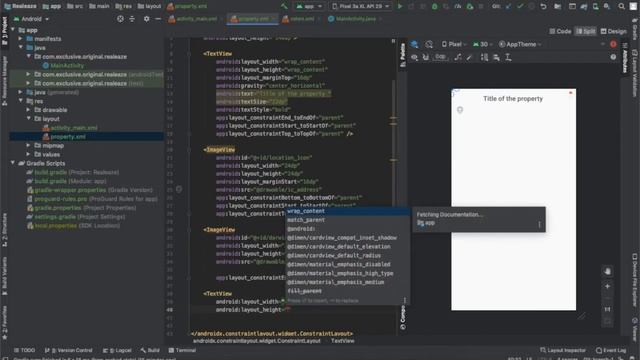
Task: Open the Pixel preview device dropdown
Action: (x=454, y=44)
